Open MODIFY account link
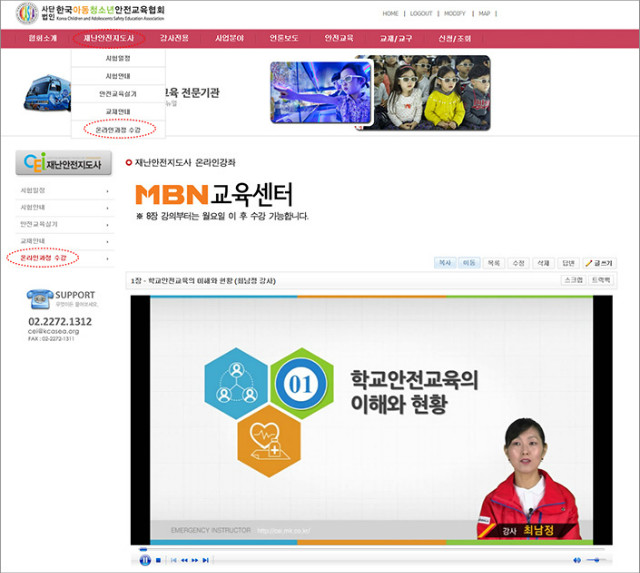The height and width of the screenshot is (573, 640). (455, 13)
